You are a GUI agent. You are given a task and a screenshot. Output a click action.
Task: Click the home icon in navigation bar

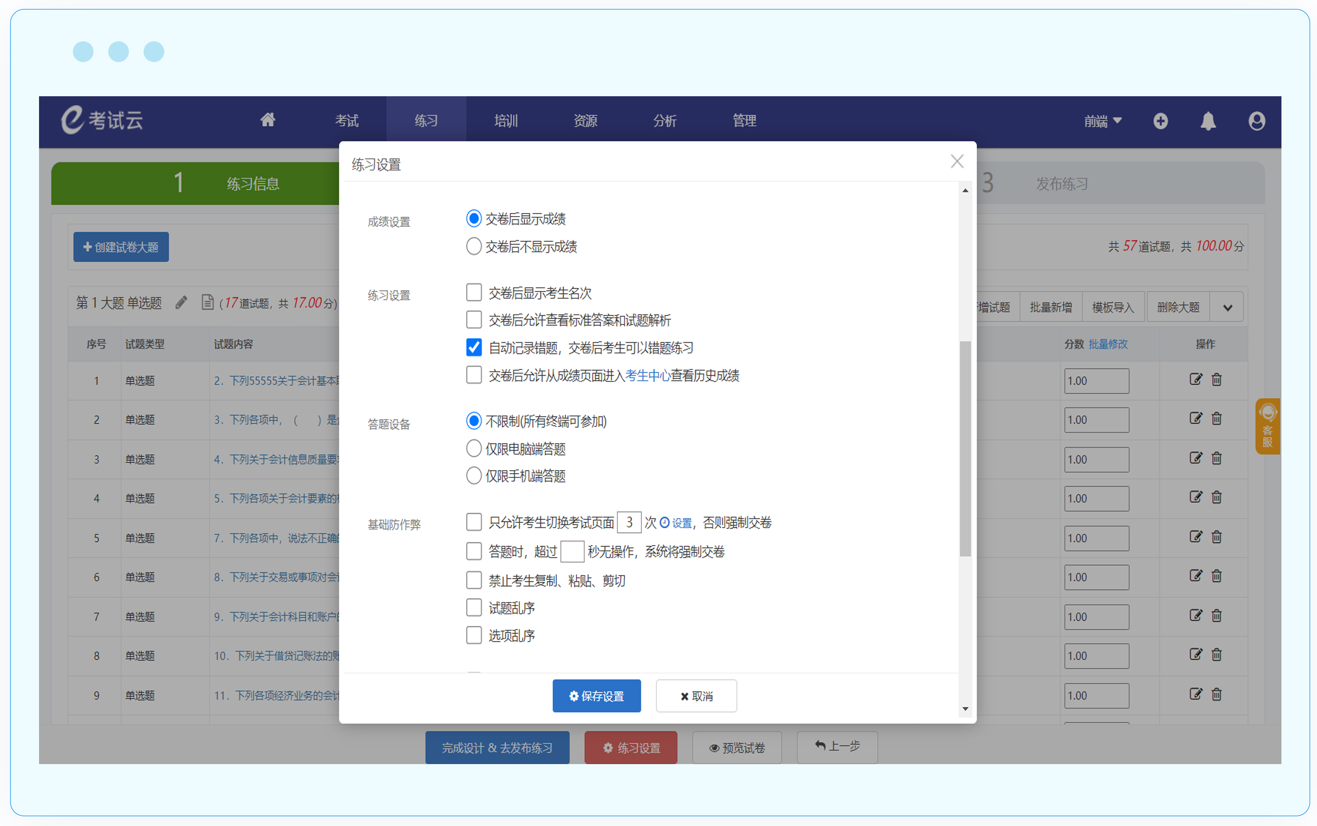click(268, 120)
